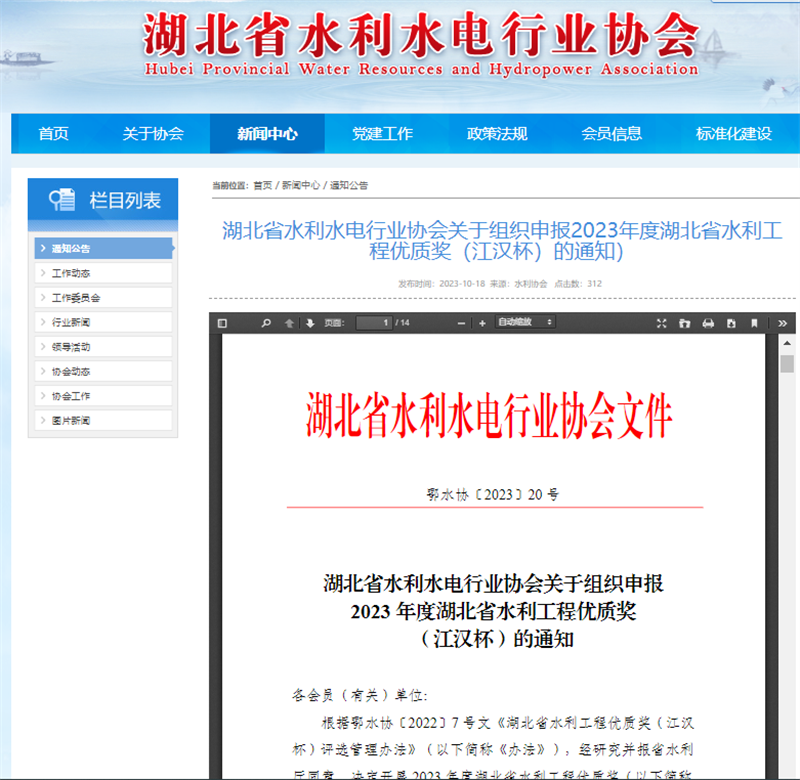Screen dimensions: 800x780
Task: Click the previous page up-arrow icon
Action: 289,323
